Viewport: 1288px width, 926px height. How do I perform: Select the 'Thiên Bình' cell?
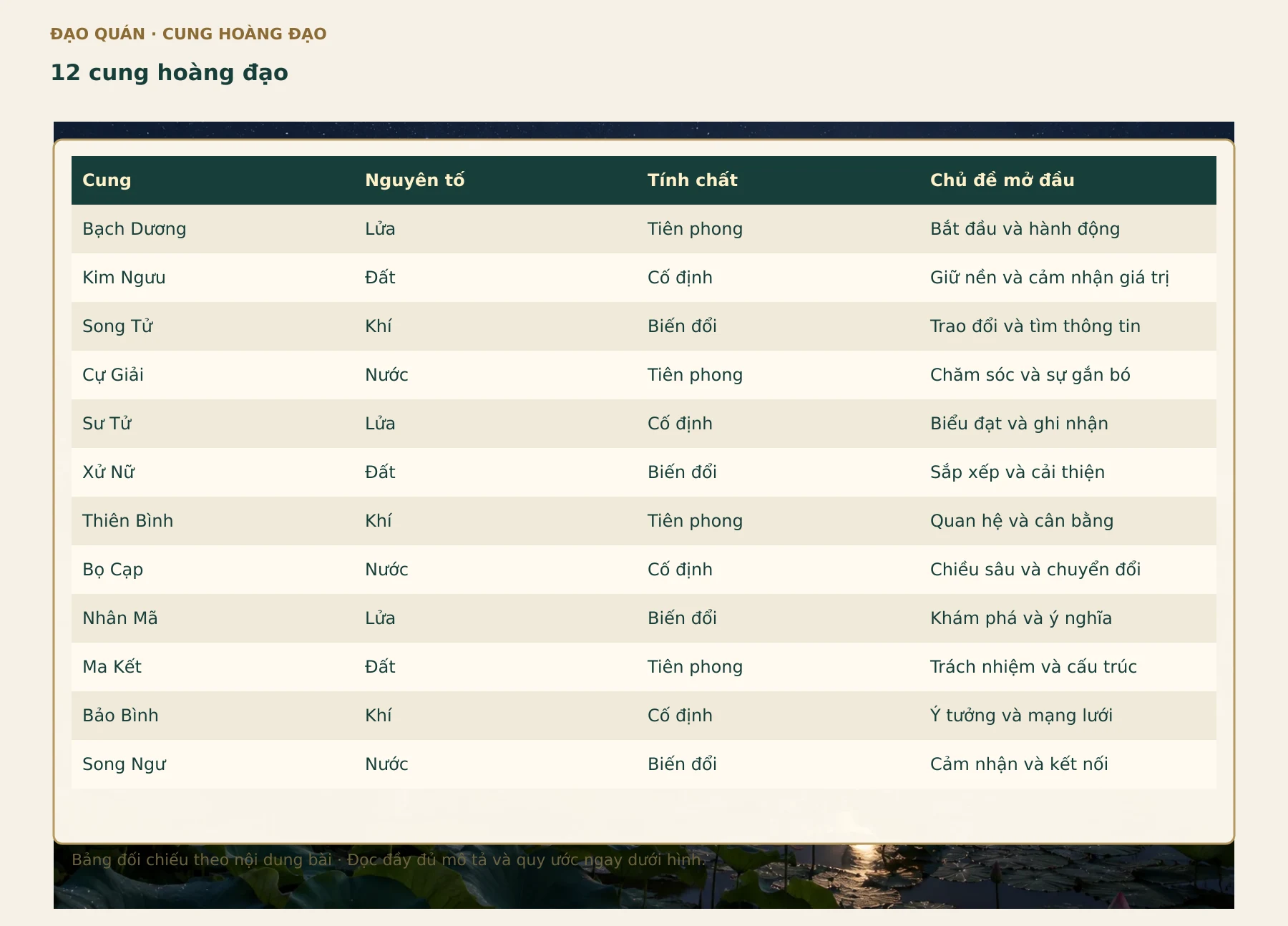point(213,521)
